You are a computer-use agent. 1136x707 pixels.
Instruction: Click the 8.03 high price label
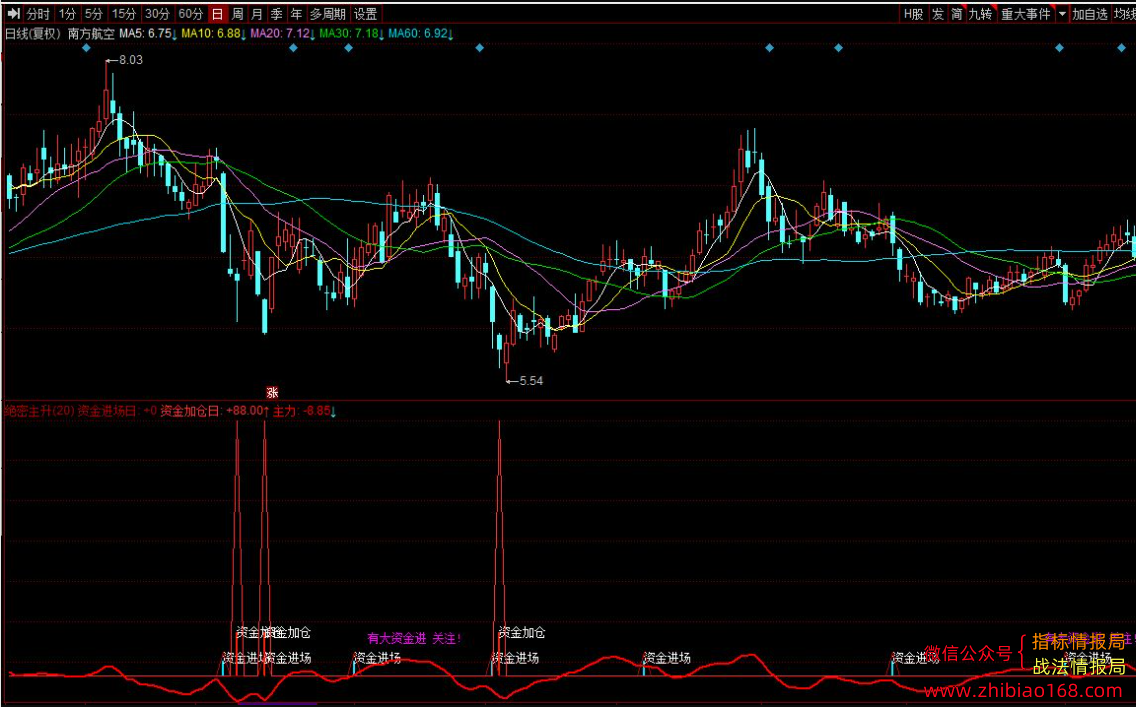(130, 60)
